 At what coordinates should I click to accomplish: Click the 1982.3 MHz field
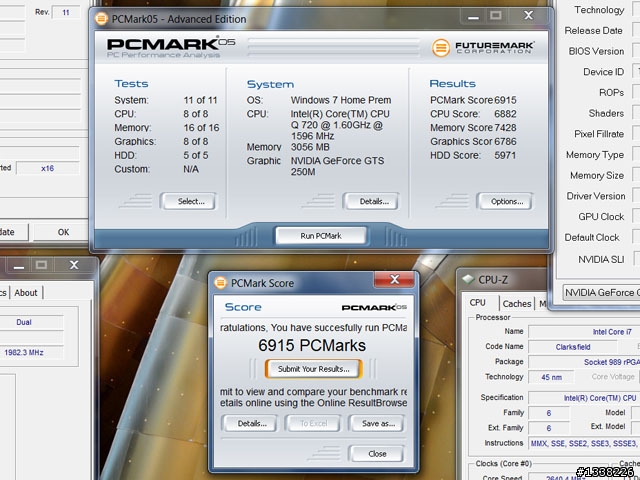pyautogui.click(x=32, y=352)
